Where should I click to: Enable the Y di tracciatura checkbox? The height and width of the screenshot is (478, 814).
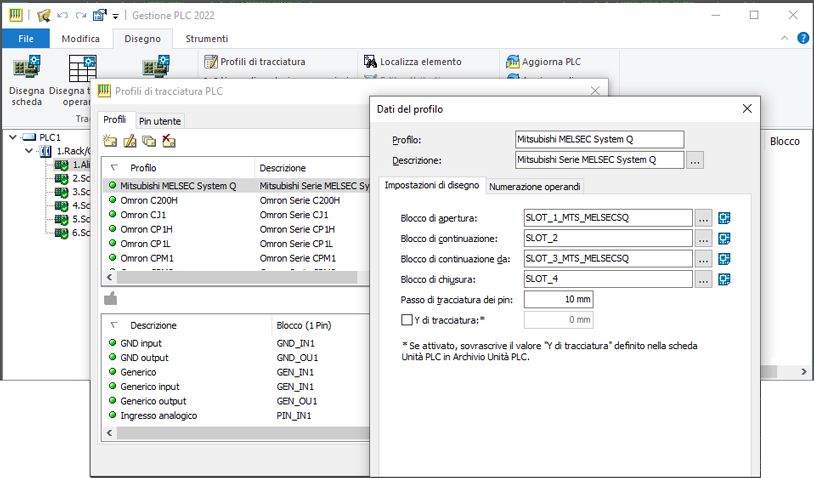(x=407, y=320)
